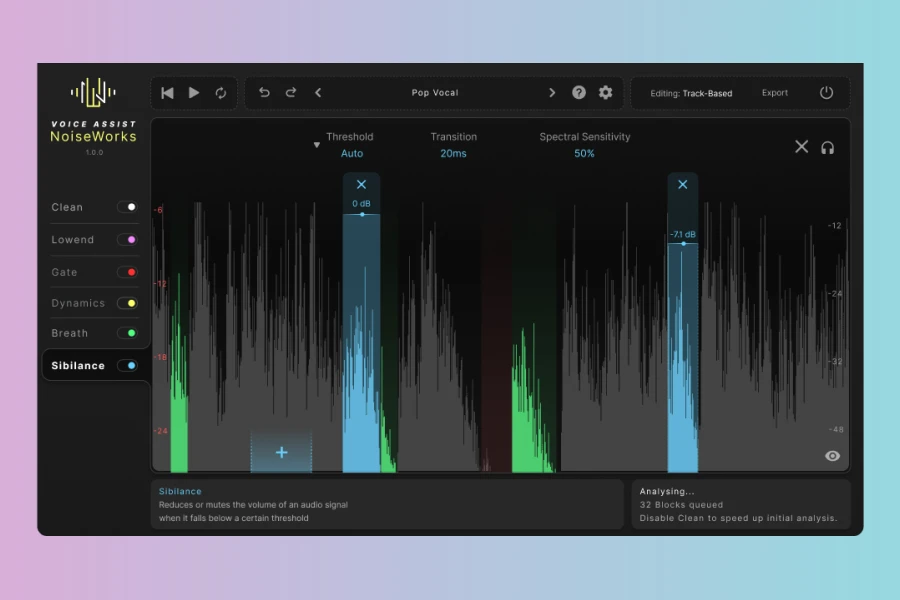Toggle the loop playback icon
Image resolution: width=900 pixels, height=600 pixels.
click(221, 93)
